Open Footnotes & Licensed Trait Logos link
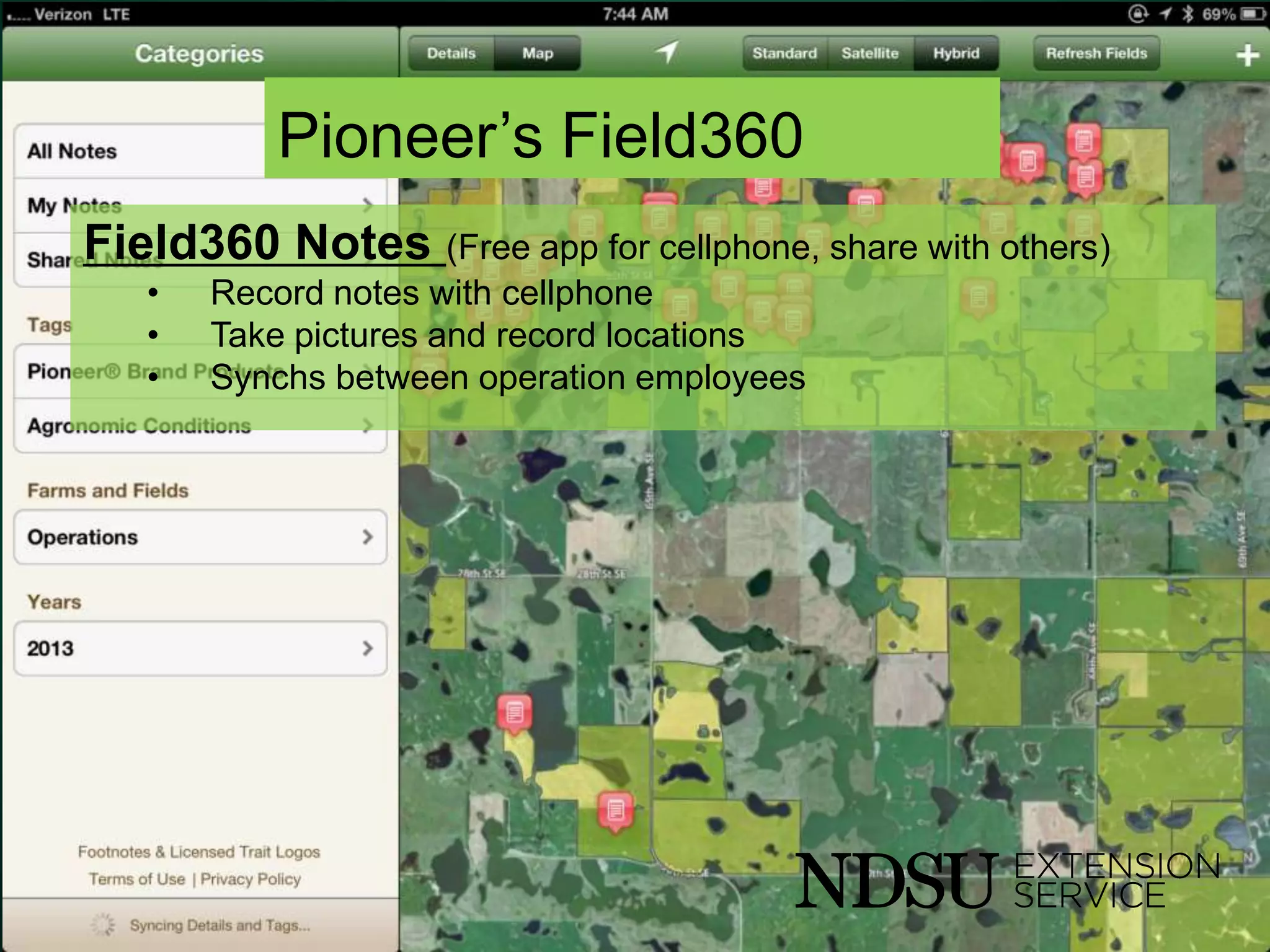 (x=199, y=852)
